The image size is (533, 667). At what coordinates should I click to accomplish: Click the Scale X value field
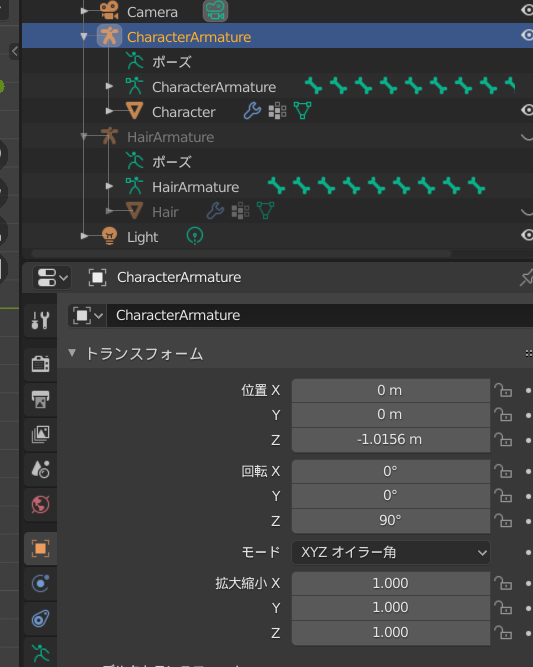390,583
